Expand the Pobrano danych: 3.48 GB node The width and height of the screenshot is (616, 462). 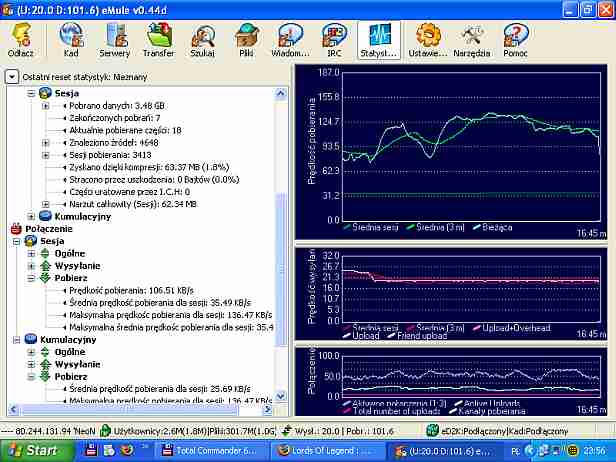46,106
